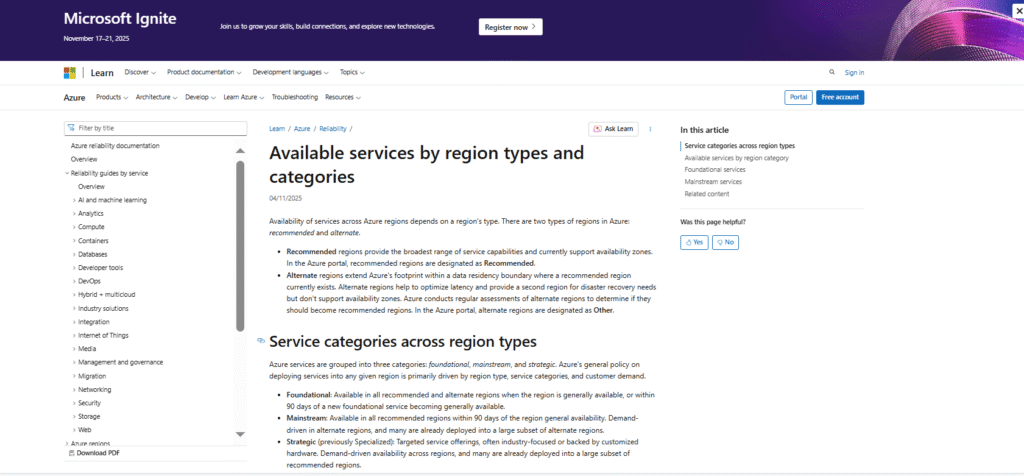Click No for page helpful
Image resolution: width=1024 pixels, height=476 pixels.
(725, 242)
